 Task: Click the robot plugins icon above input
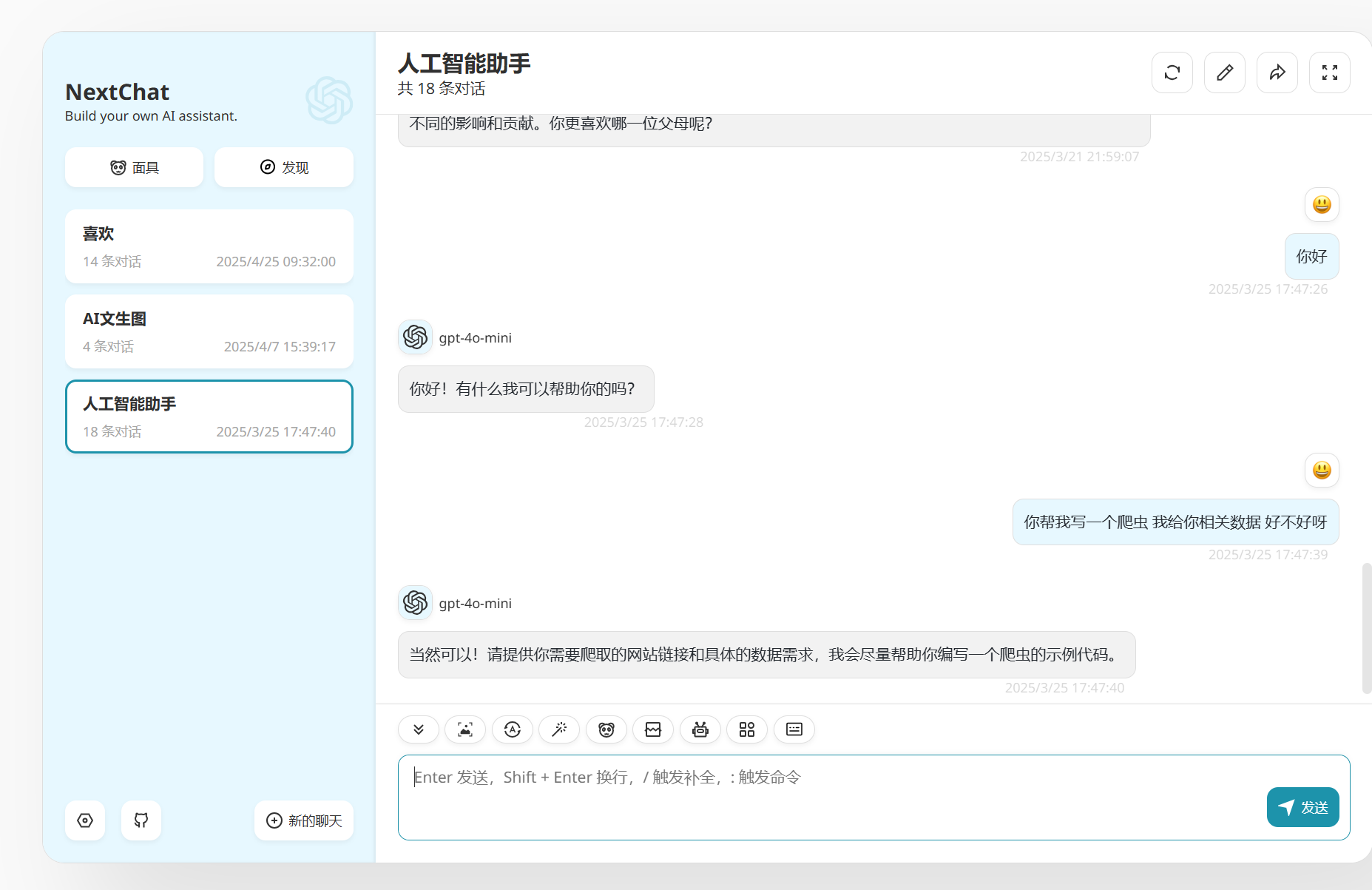click(700, 729)
